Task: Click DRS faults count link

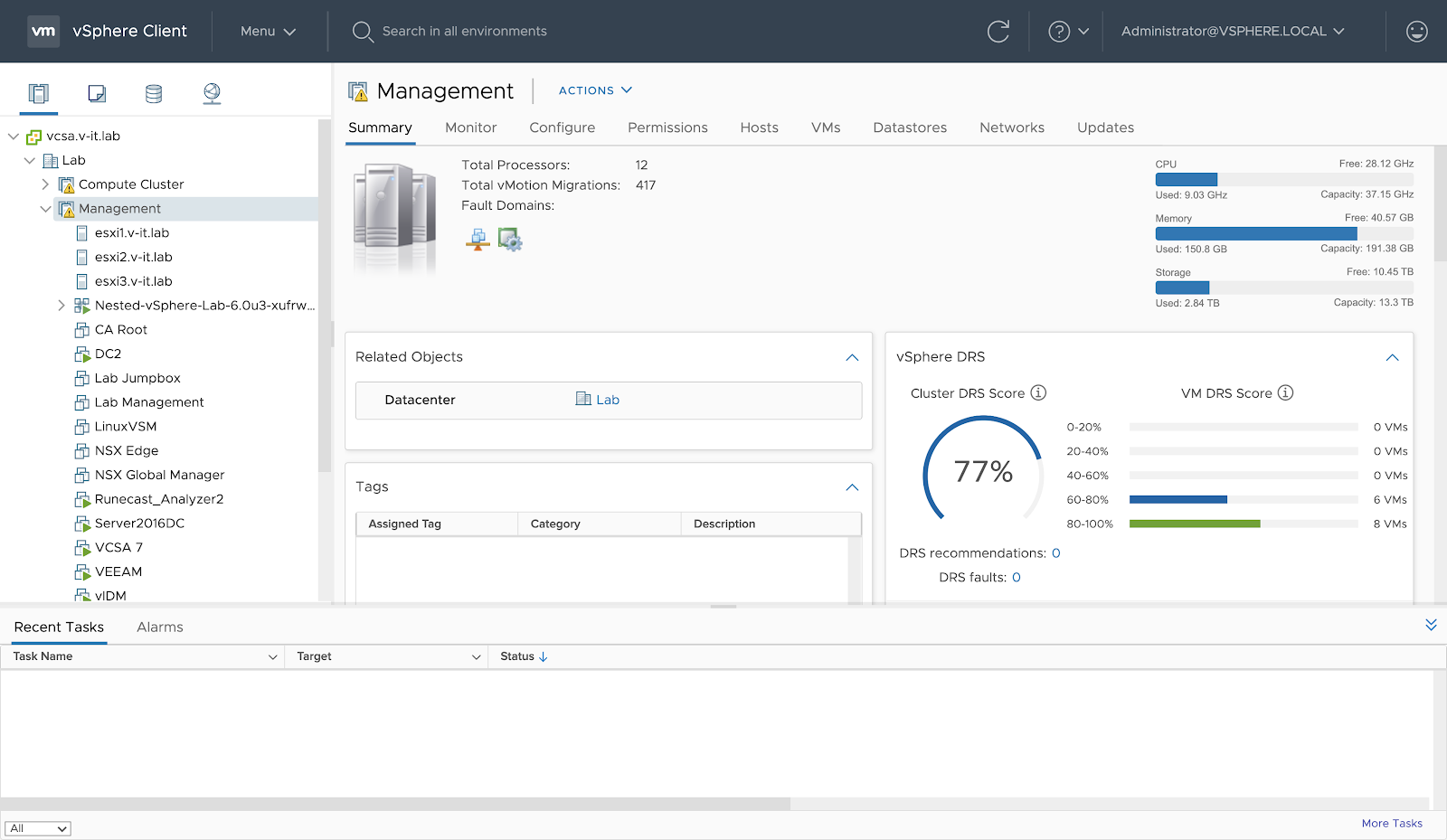Action: tap(1017, 577)
